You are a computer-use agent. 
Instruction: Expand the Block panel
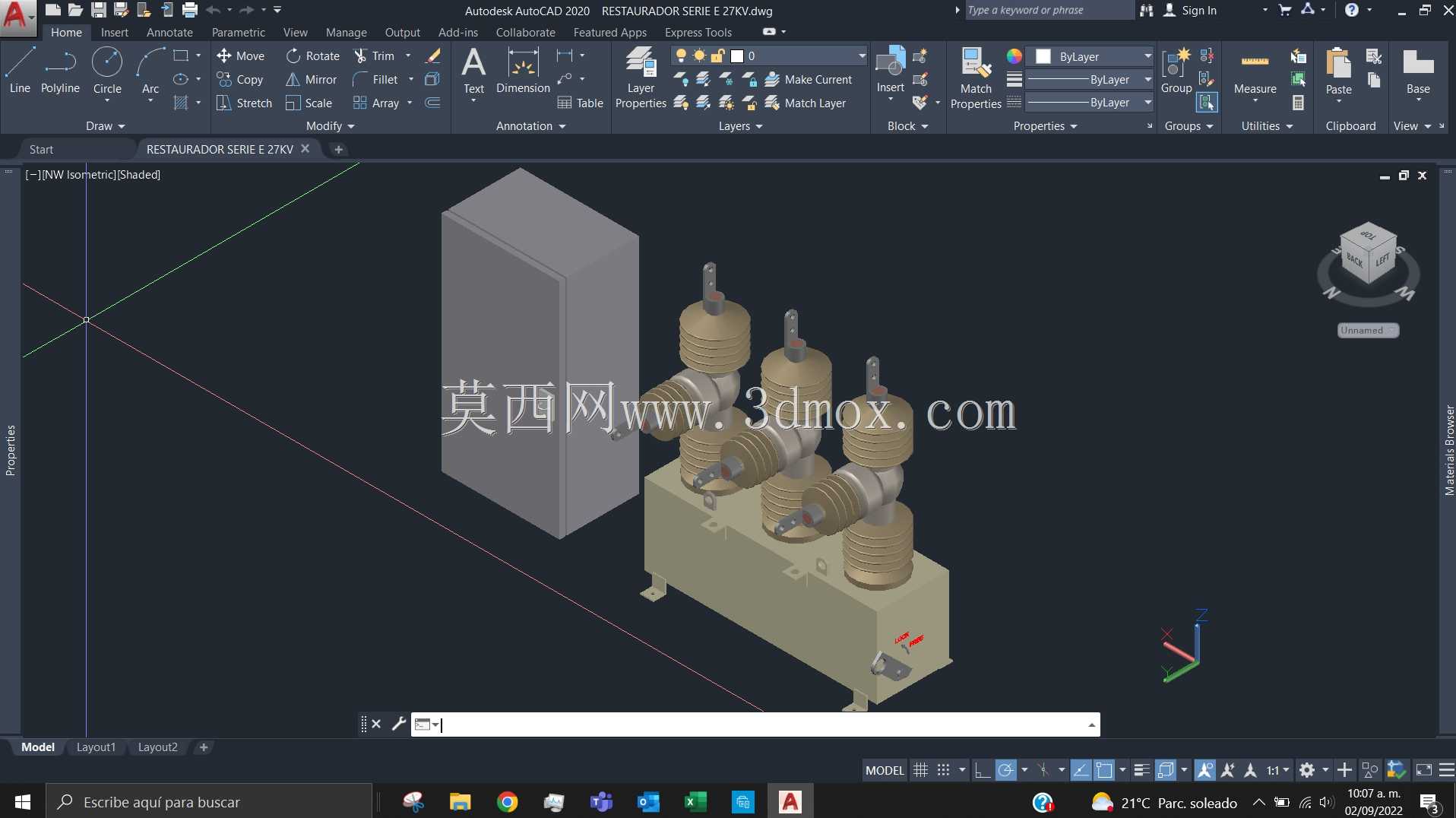click(908, 125)
